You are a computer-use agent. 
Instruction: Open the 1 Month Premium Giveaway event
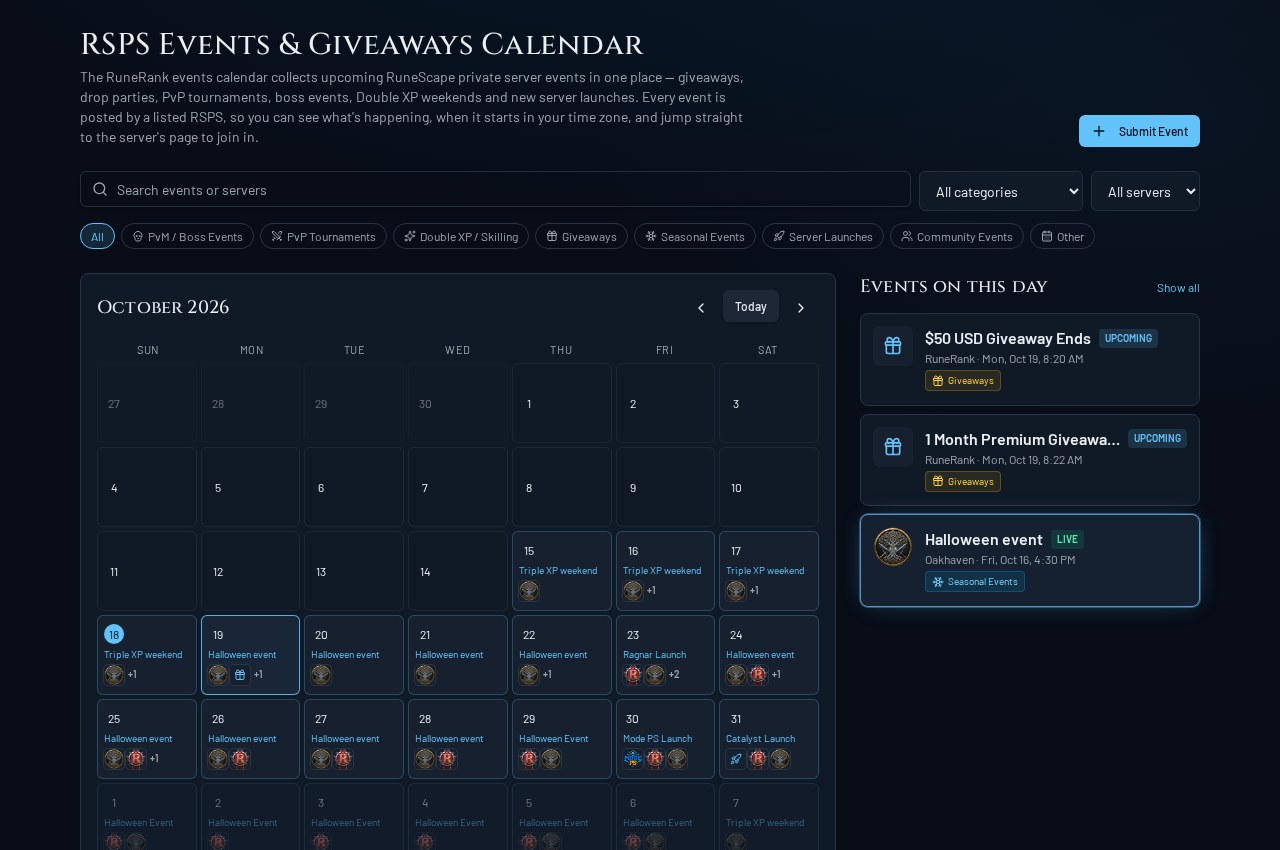point(1030,460)
